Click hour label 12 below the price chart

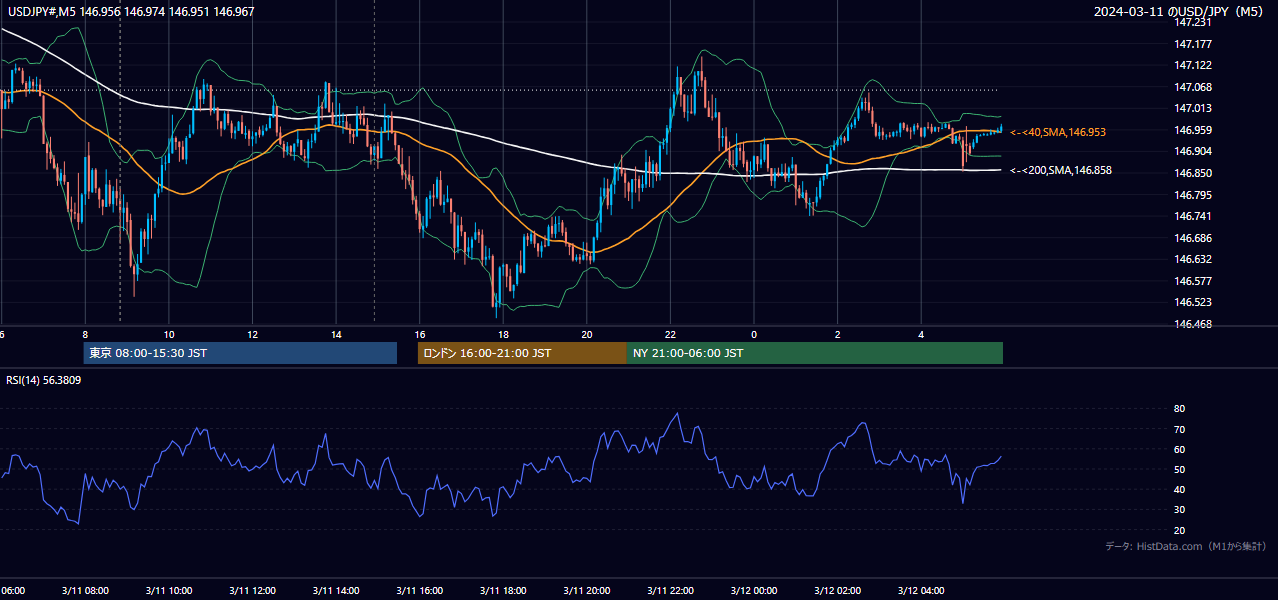[x=252, y=334]
